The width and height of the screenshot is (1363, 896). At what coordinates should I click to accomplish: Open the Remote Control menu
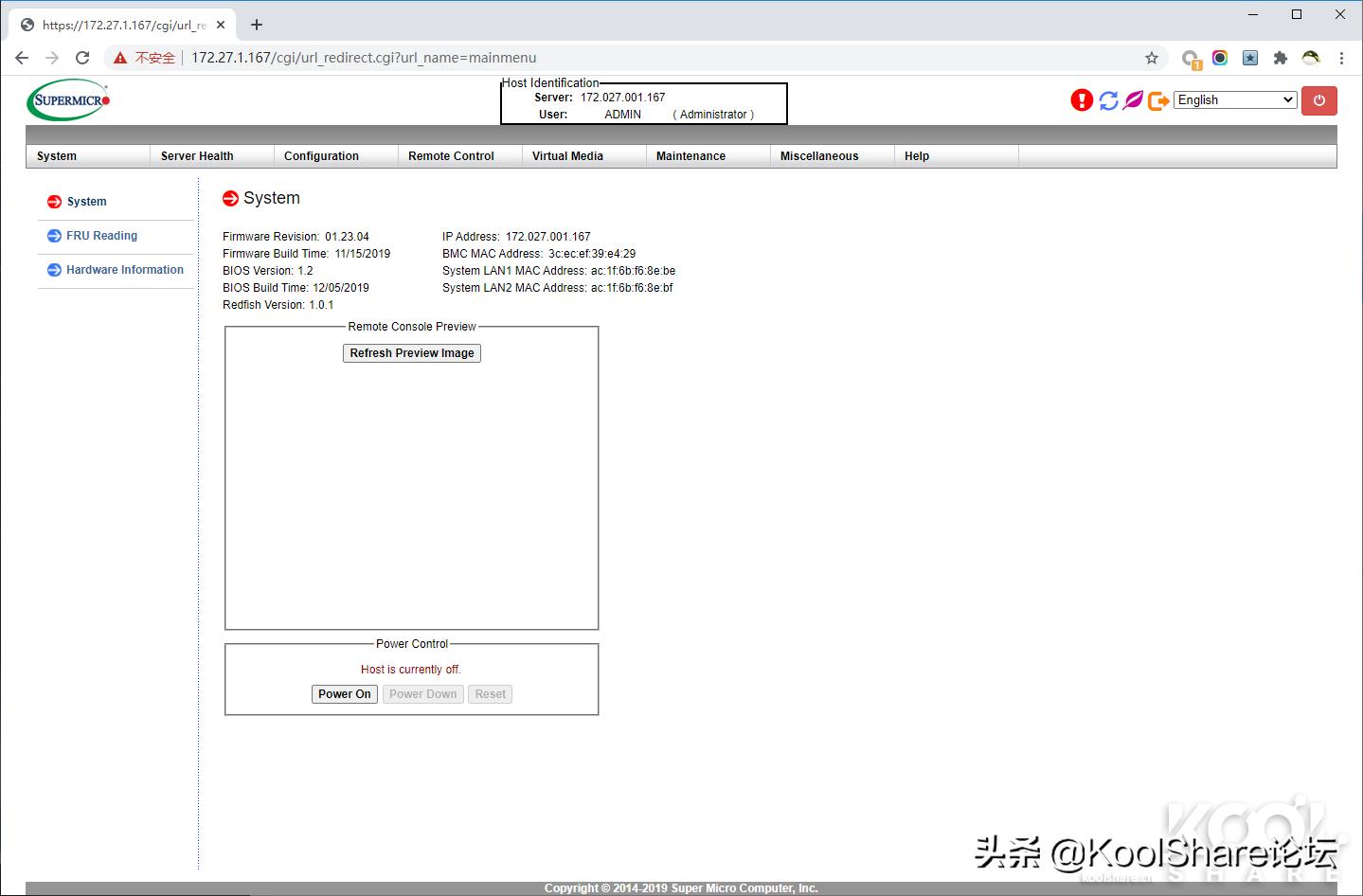tap(460, 156)
